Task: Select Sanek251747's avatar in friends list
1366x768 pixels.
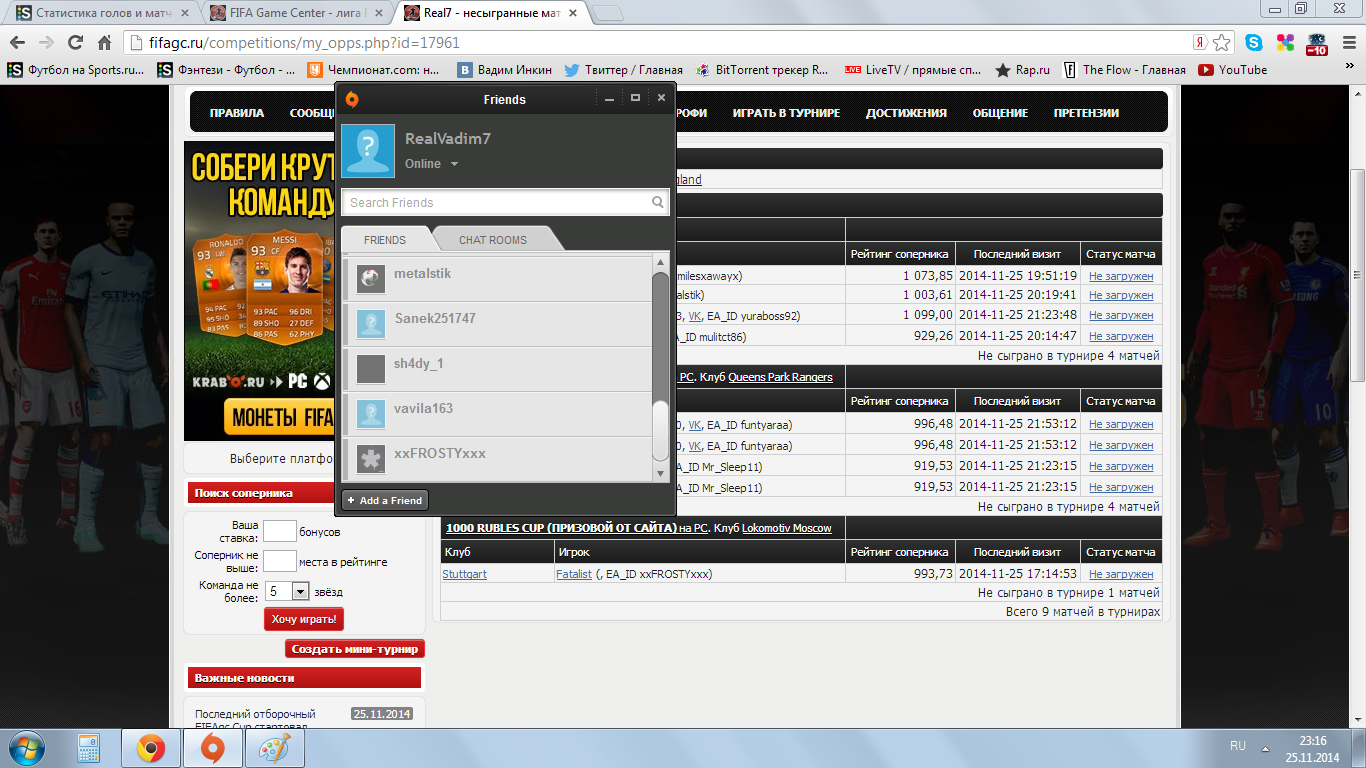Action: 371,323
